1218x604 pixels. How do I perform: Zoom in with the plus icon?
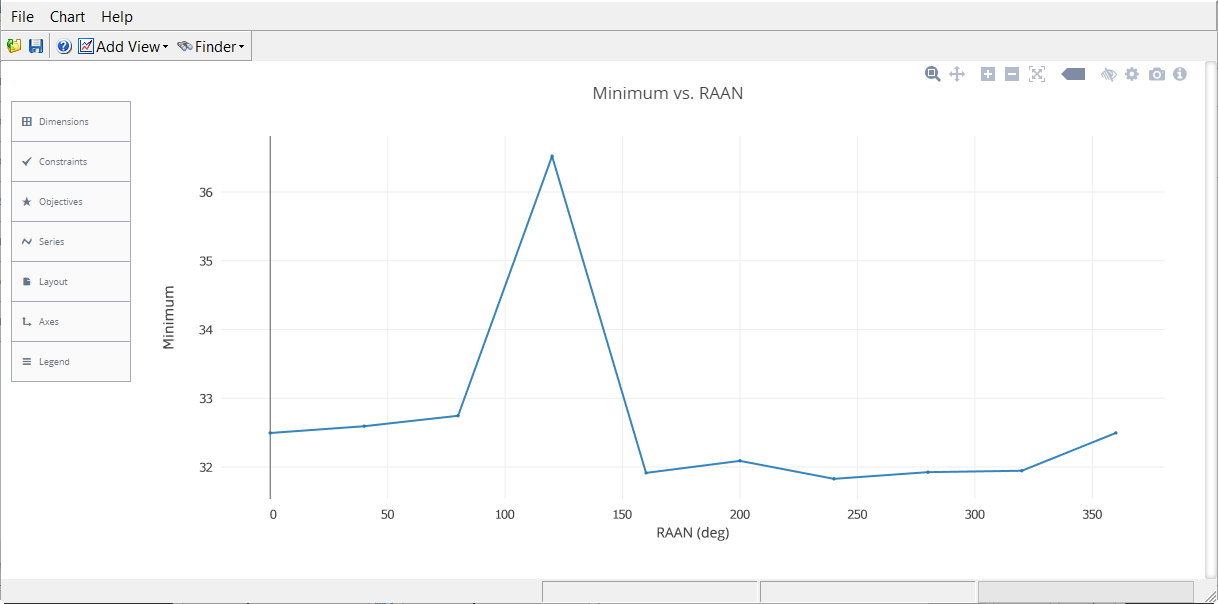(x=988, y=74)
